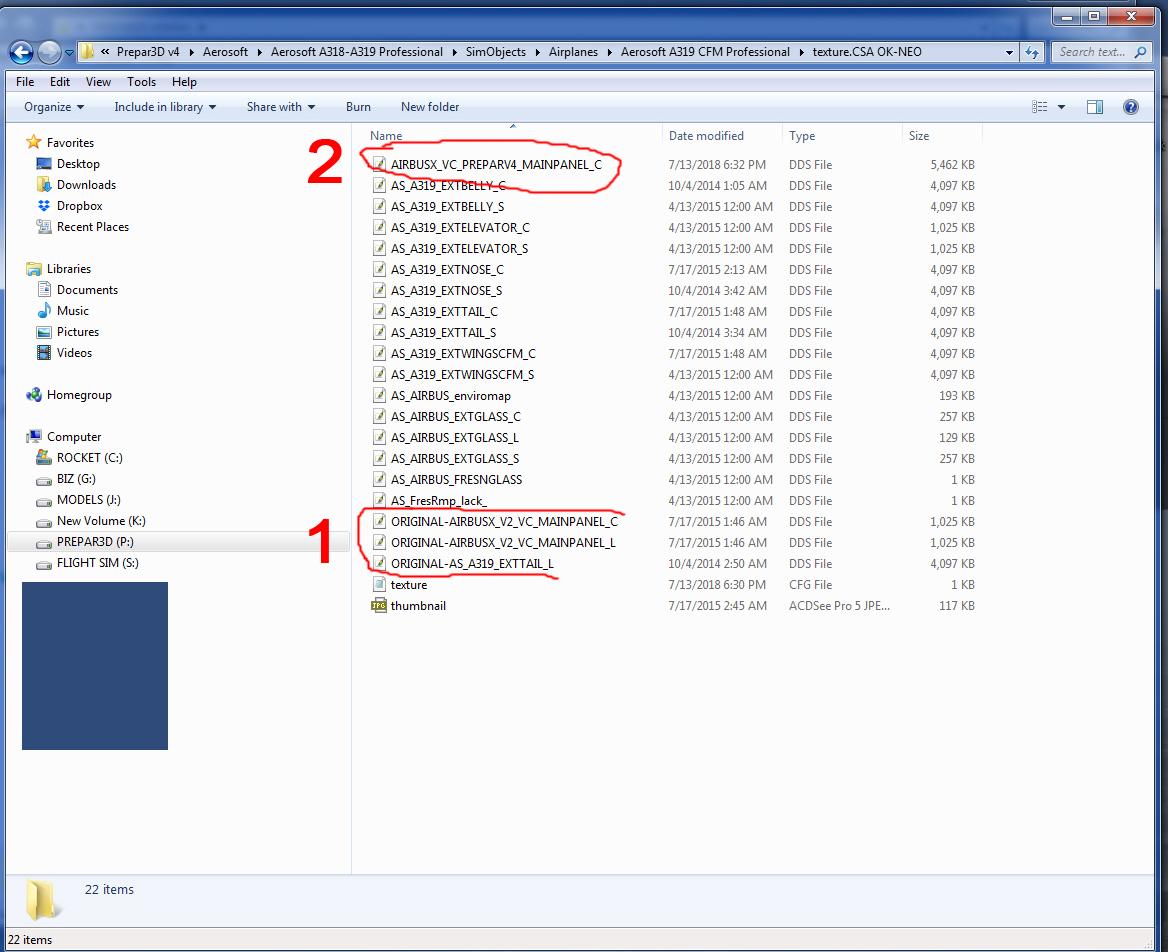
Task: Click the ROCKET (C:) drive icon
Action: point(44,457)
